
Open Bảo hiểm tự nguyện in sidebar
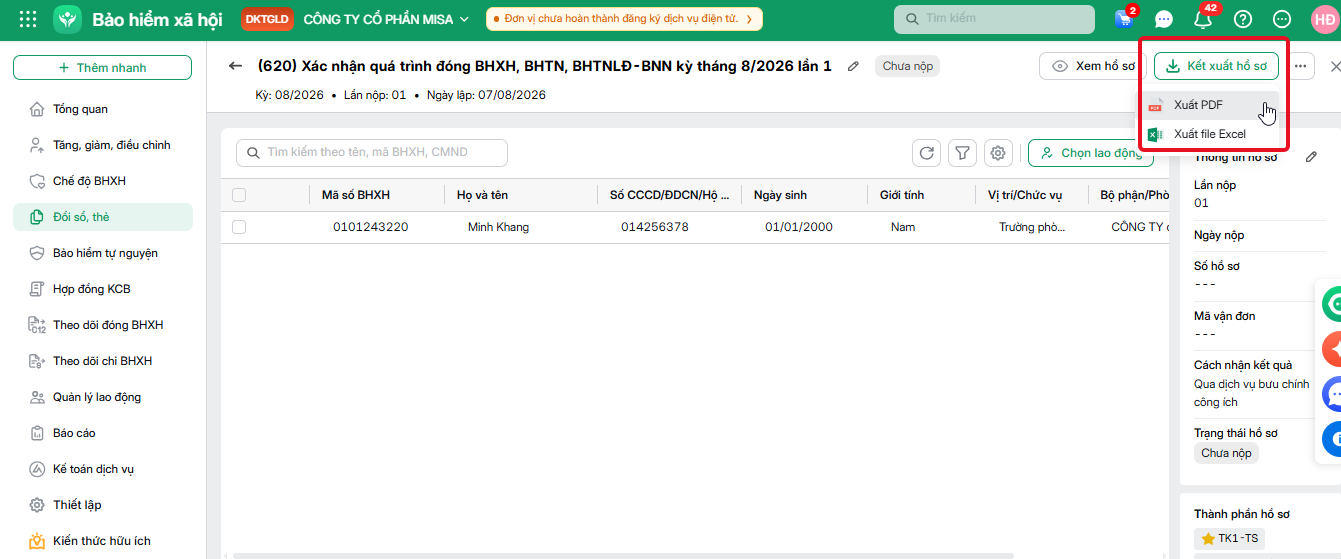(x=103, y=253)
